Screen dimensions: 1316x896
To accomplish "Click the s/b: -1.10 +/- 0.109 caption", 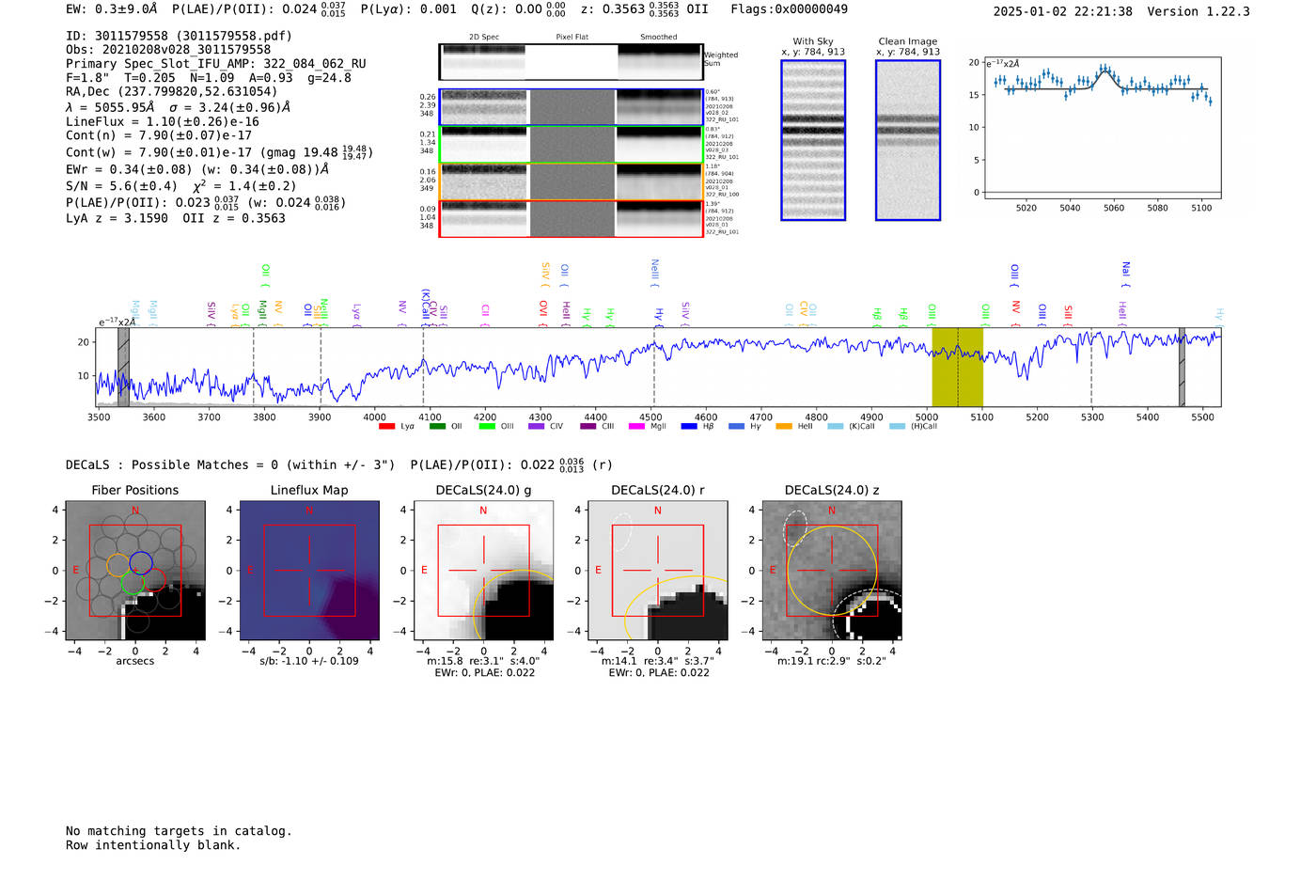I will click(x=309, y=661).
